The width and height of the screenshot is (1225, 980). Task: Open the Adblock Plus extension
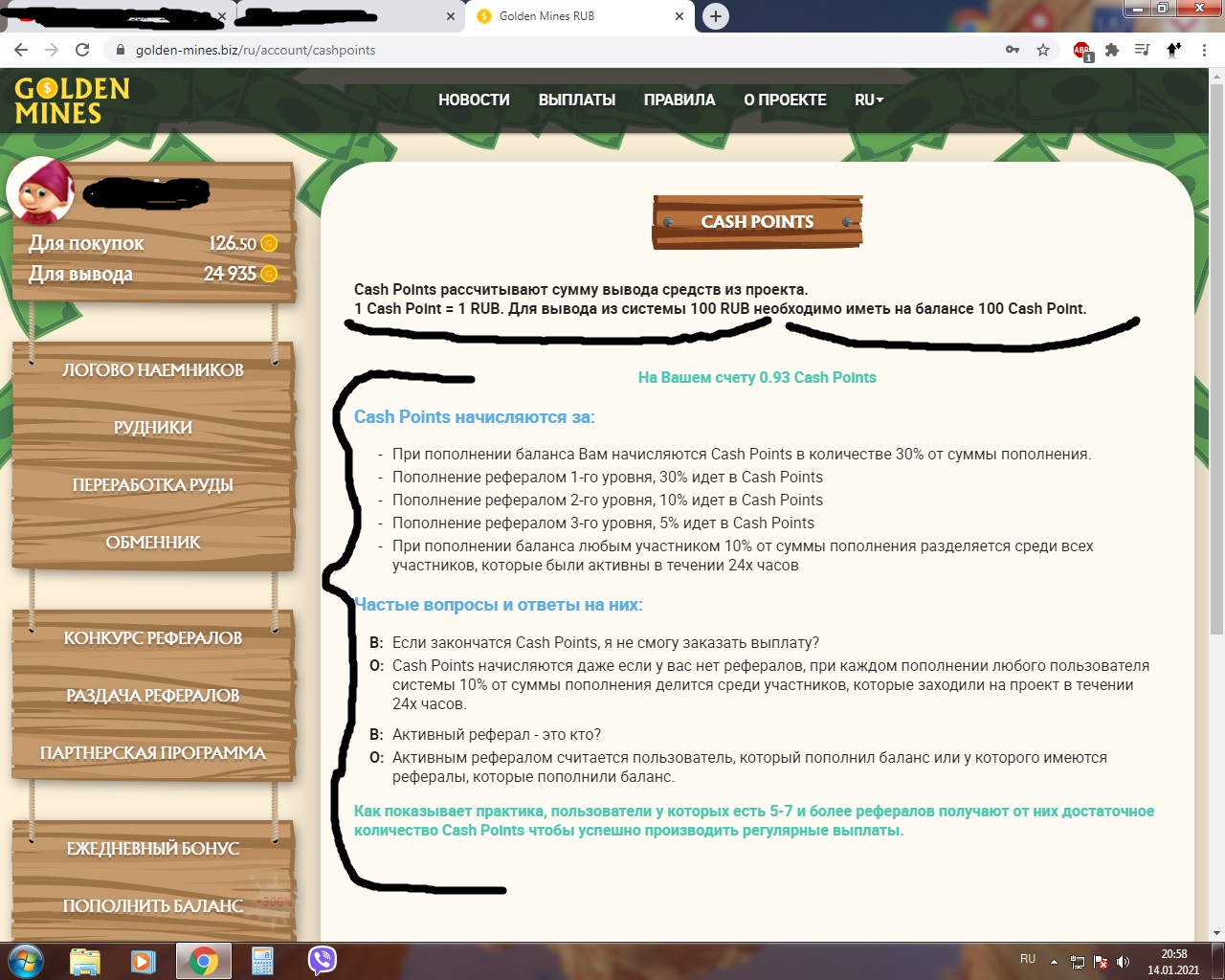1081,51
